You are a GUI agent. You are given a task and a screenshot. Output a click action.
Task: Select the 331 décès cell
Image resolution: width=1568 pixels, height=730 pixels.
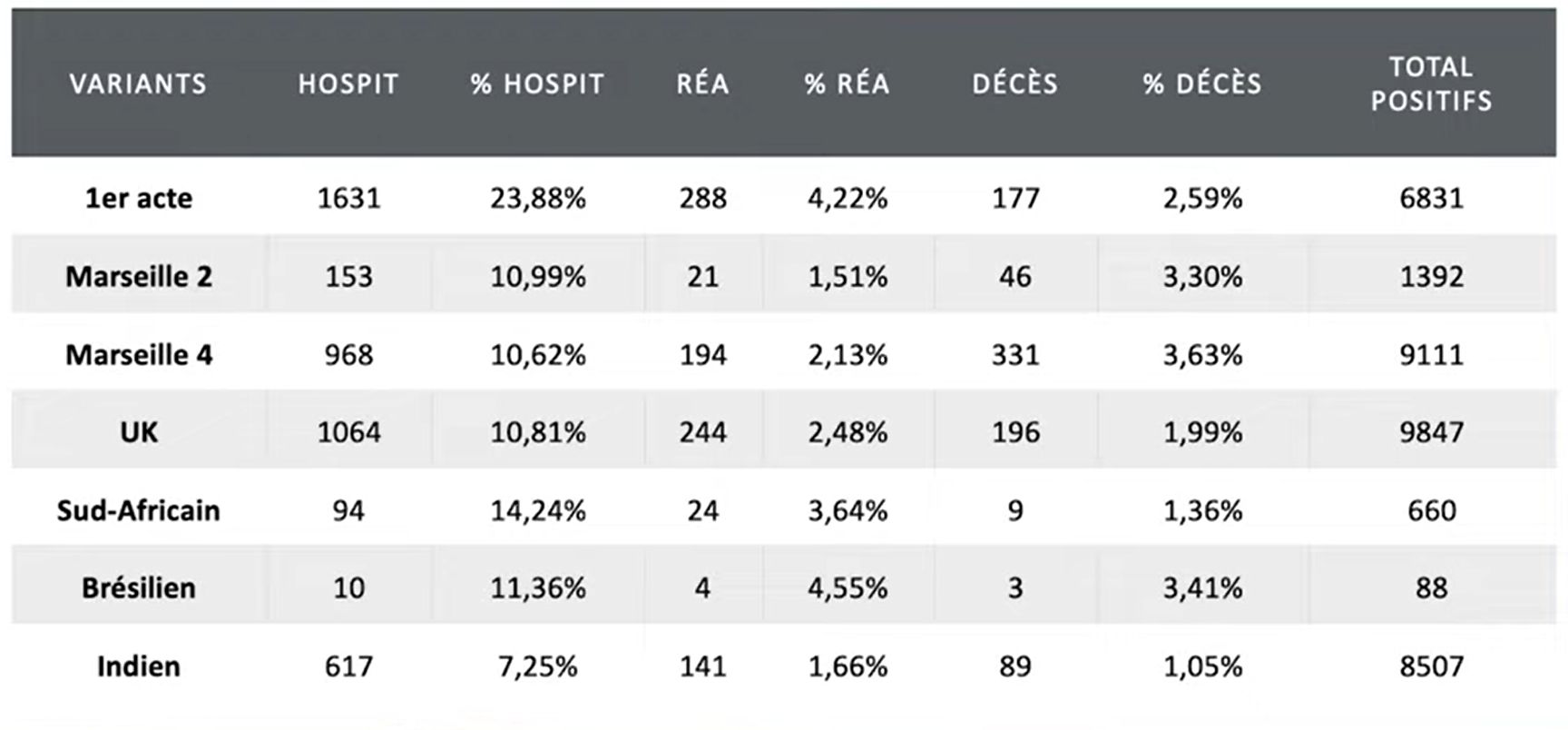point(1014,354)
